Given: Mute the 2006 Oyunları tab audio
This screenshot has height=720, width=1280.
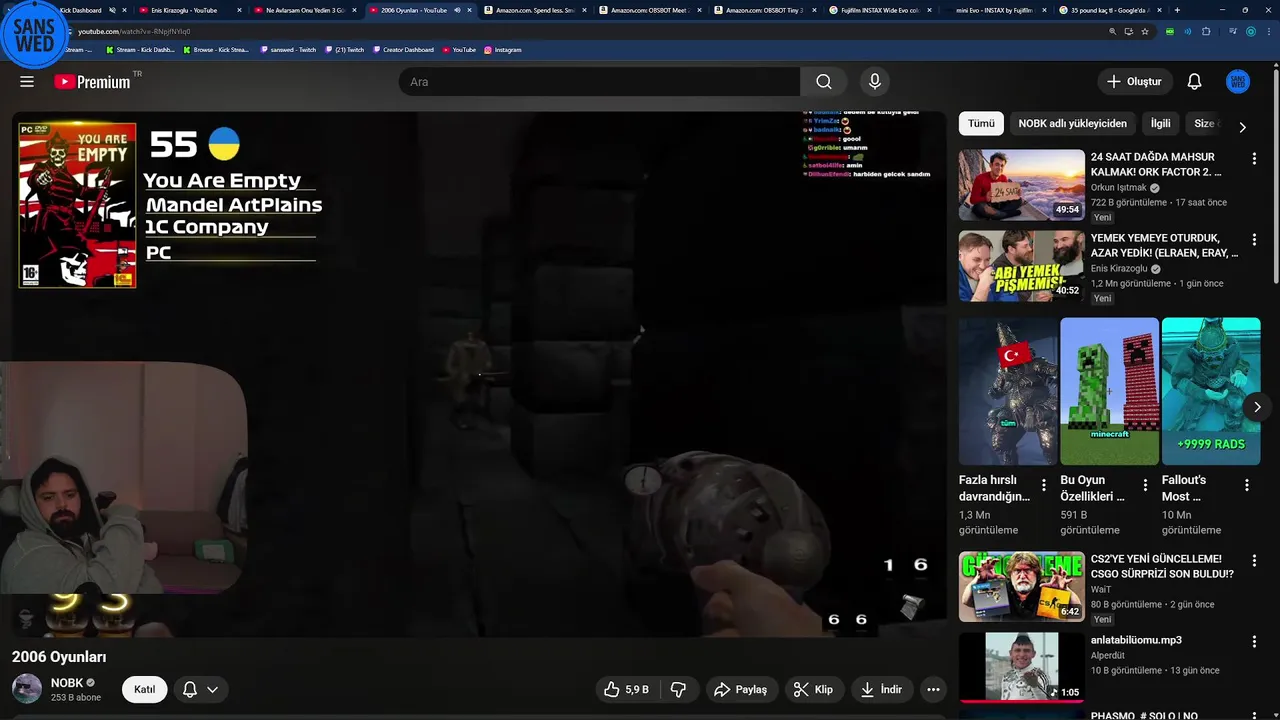Looking at the screenshot, I should [457, 10].
